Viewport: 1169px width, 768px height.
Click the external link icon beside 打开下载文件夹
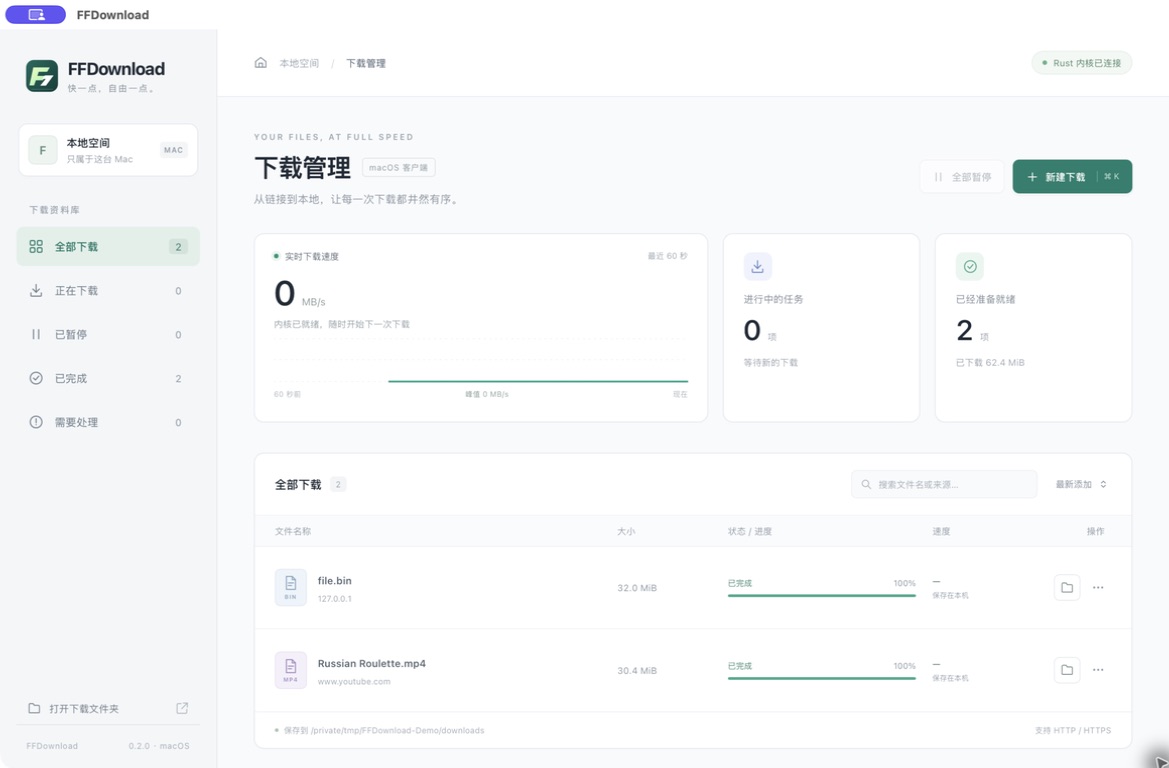tap(182, 708)
